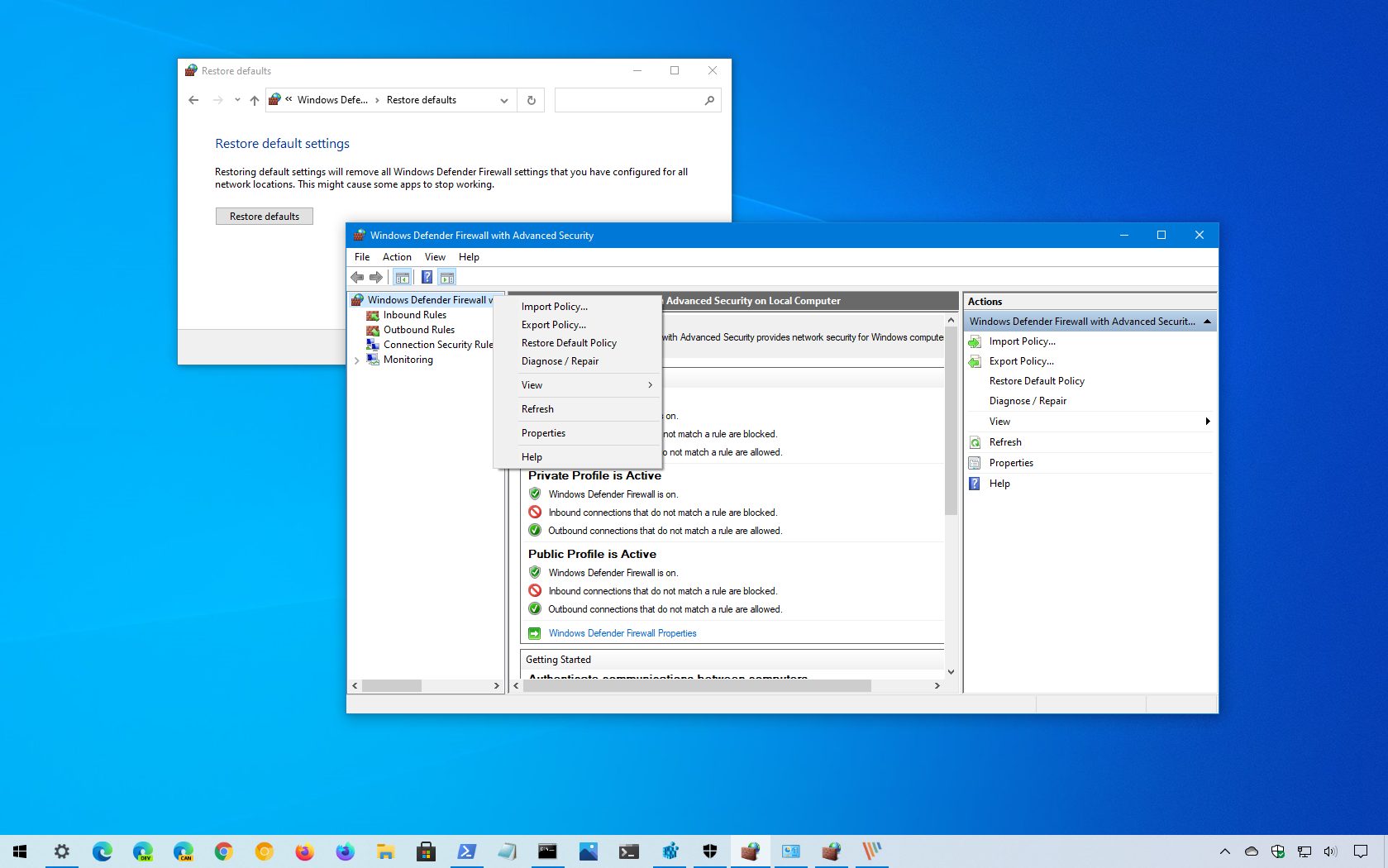Open Action Center notification icon

[x=1361, y=851]
